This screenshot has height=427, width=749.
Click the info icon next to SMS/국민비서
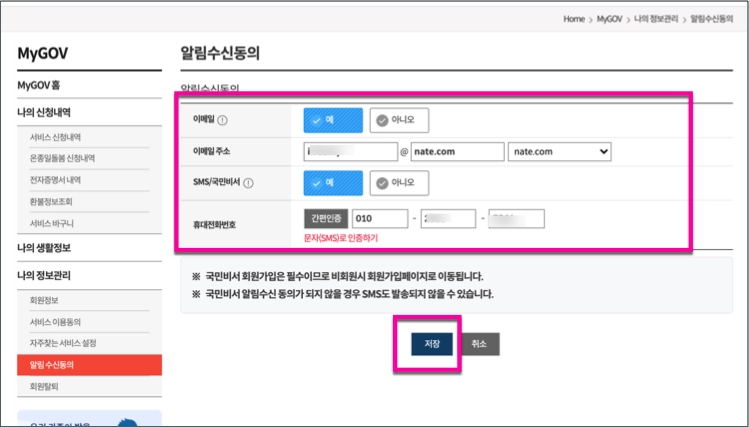248,183
